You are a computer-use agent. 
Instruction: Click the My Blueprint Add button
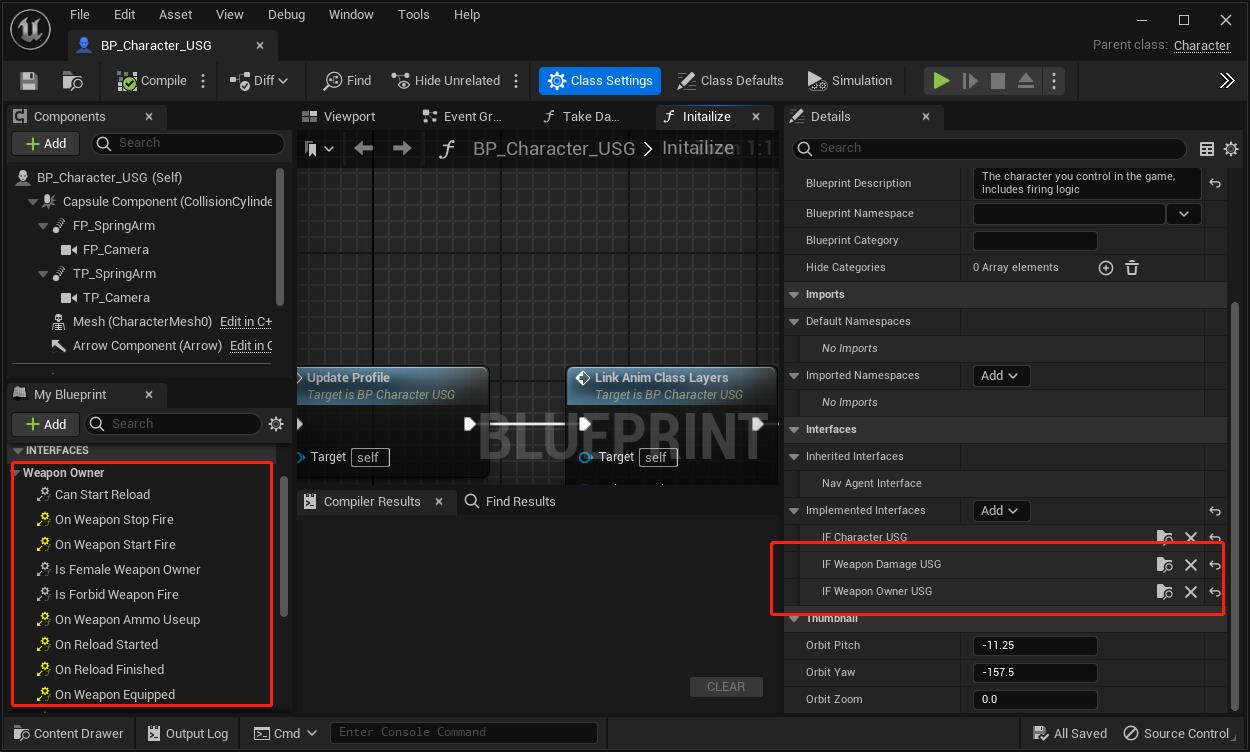pyautogui.click(x=45, y=424)
